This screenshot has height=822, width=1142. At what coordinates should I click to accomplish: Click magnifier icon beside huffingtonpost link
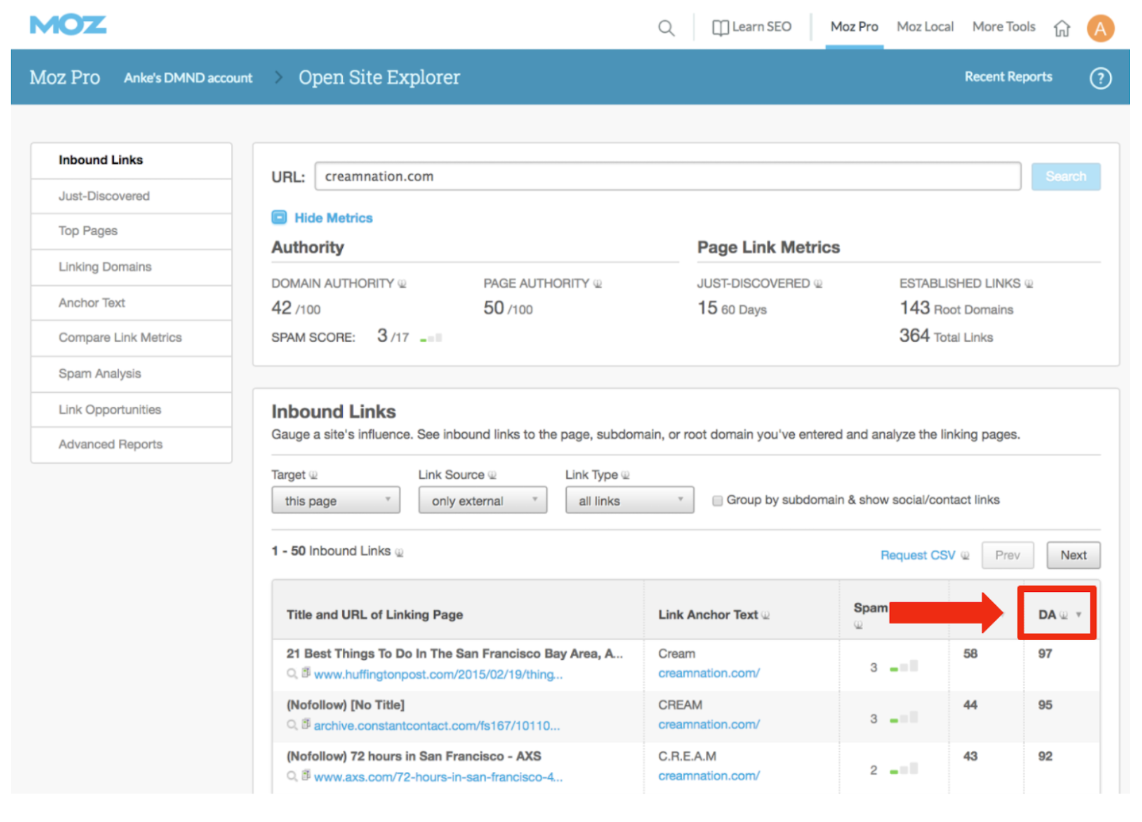[293, 674]
